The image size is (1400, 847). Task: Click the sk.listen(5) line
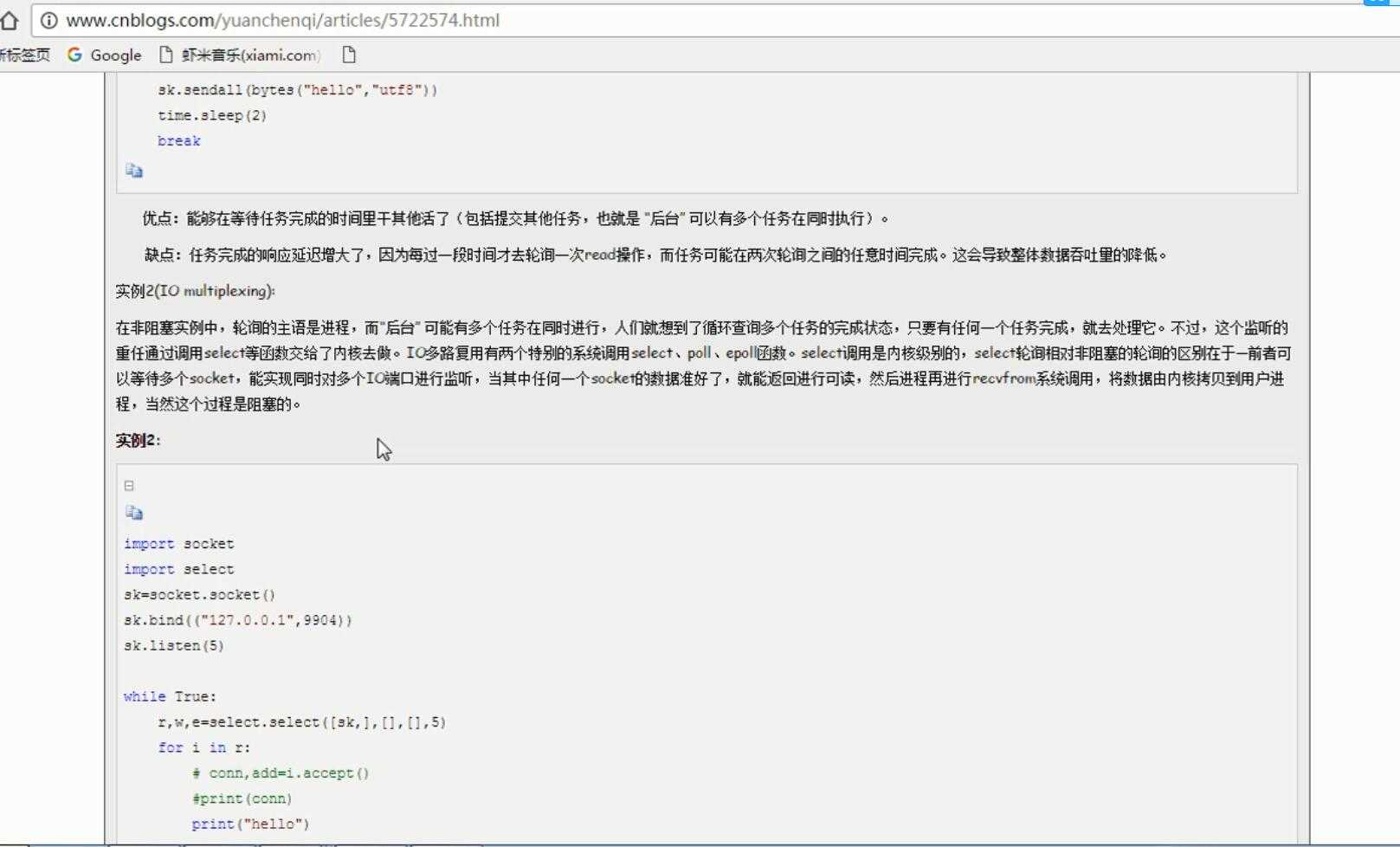click(x=174, y=646)
